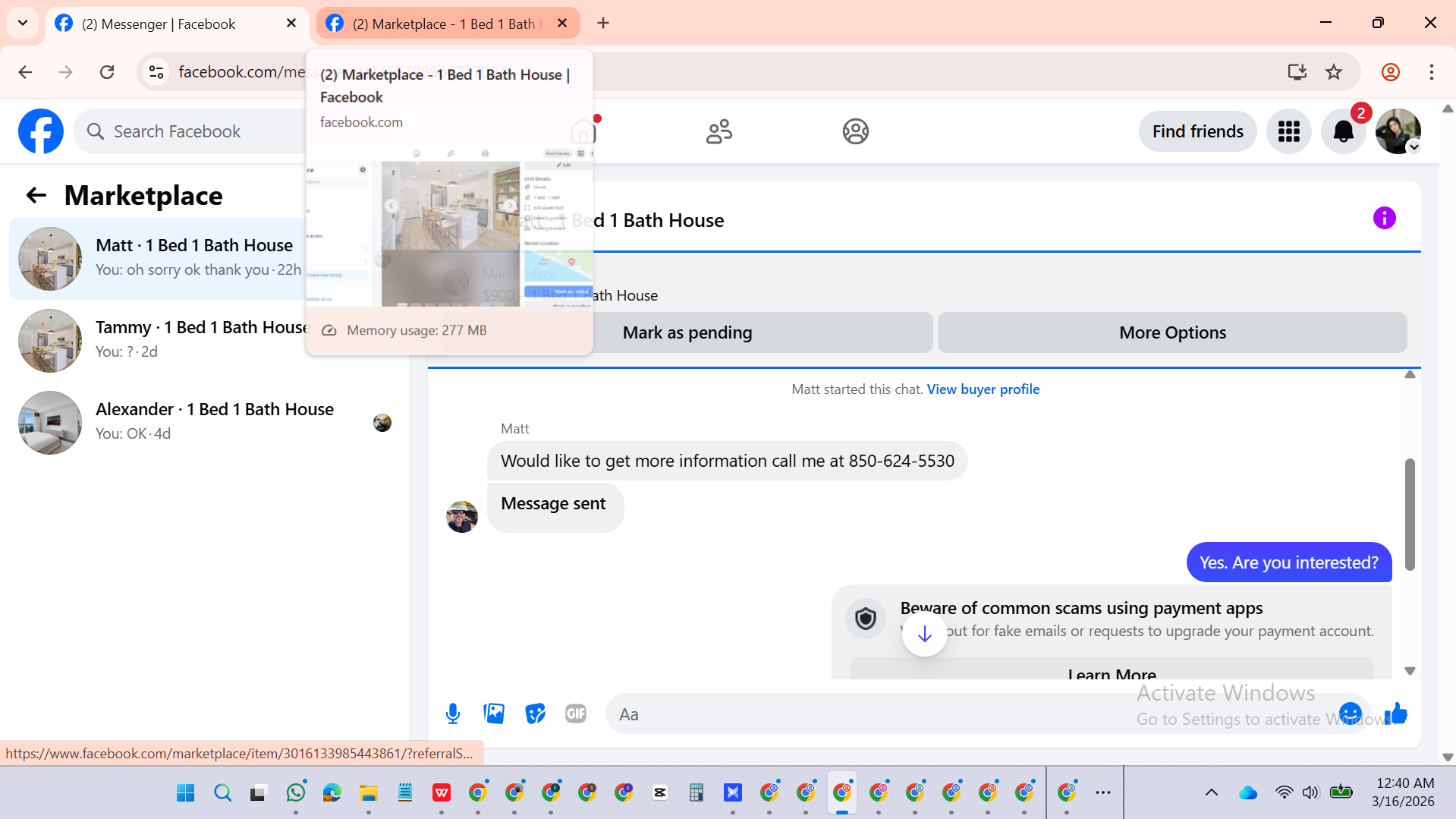Open volume control in system tray
The width and height of the screenshot is (1456, 819).
[x=1310, y=793]
